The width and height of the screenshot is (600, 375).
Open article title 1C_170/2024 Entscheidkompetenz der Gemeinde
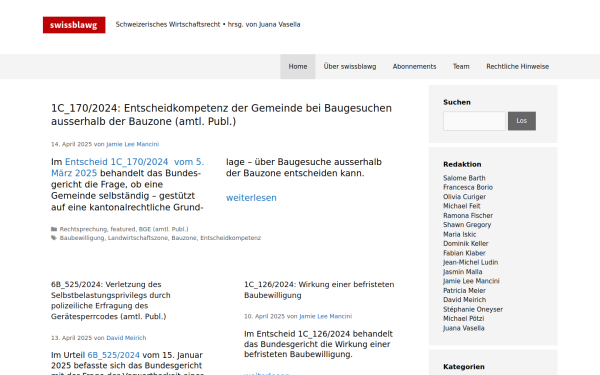221,115
